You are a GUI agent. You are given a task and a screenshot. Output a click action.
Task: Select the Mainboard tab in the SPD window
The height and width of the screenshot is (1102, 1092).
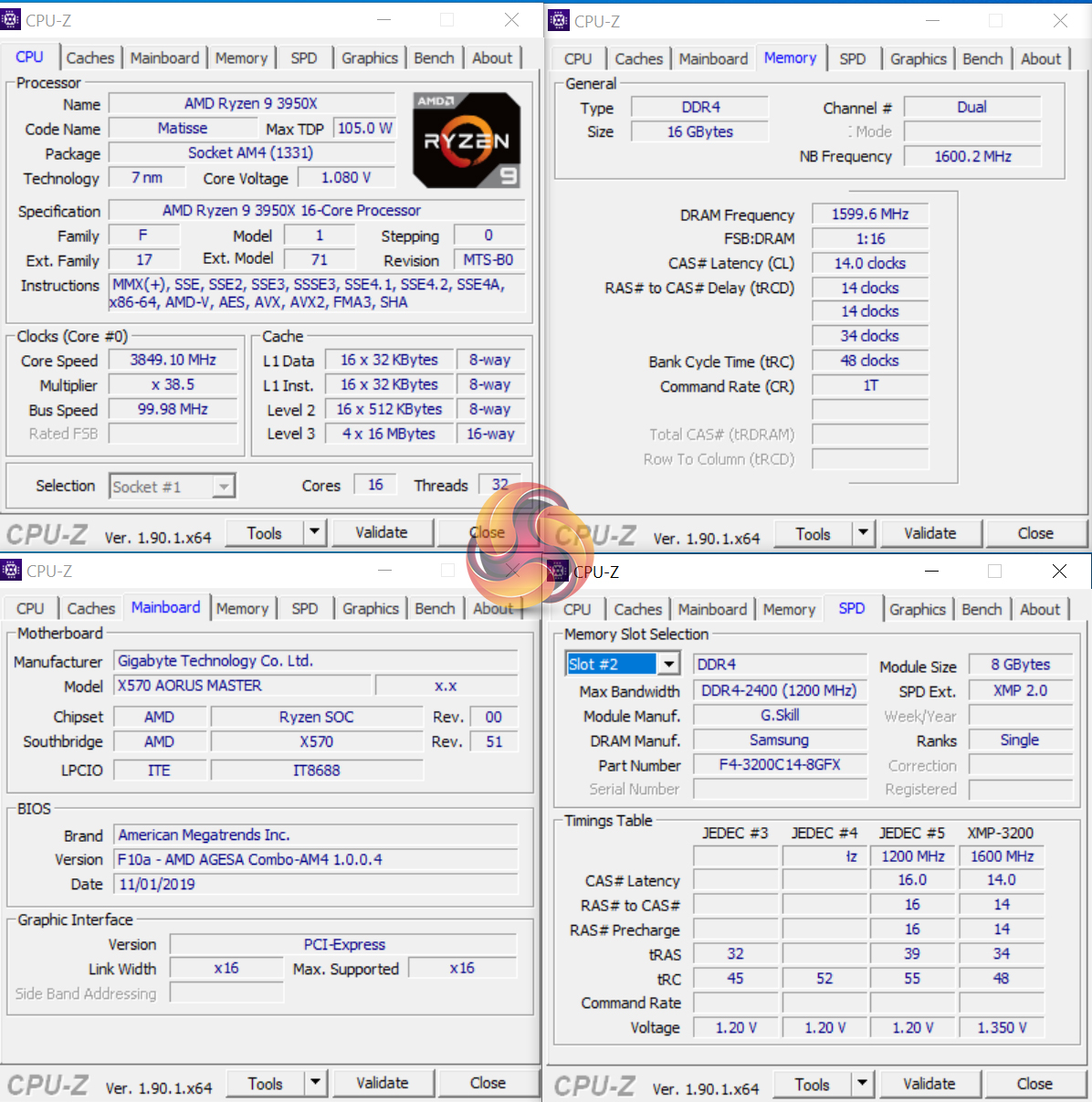tap(712, 609)
